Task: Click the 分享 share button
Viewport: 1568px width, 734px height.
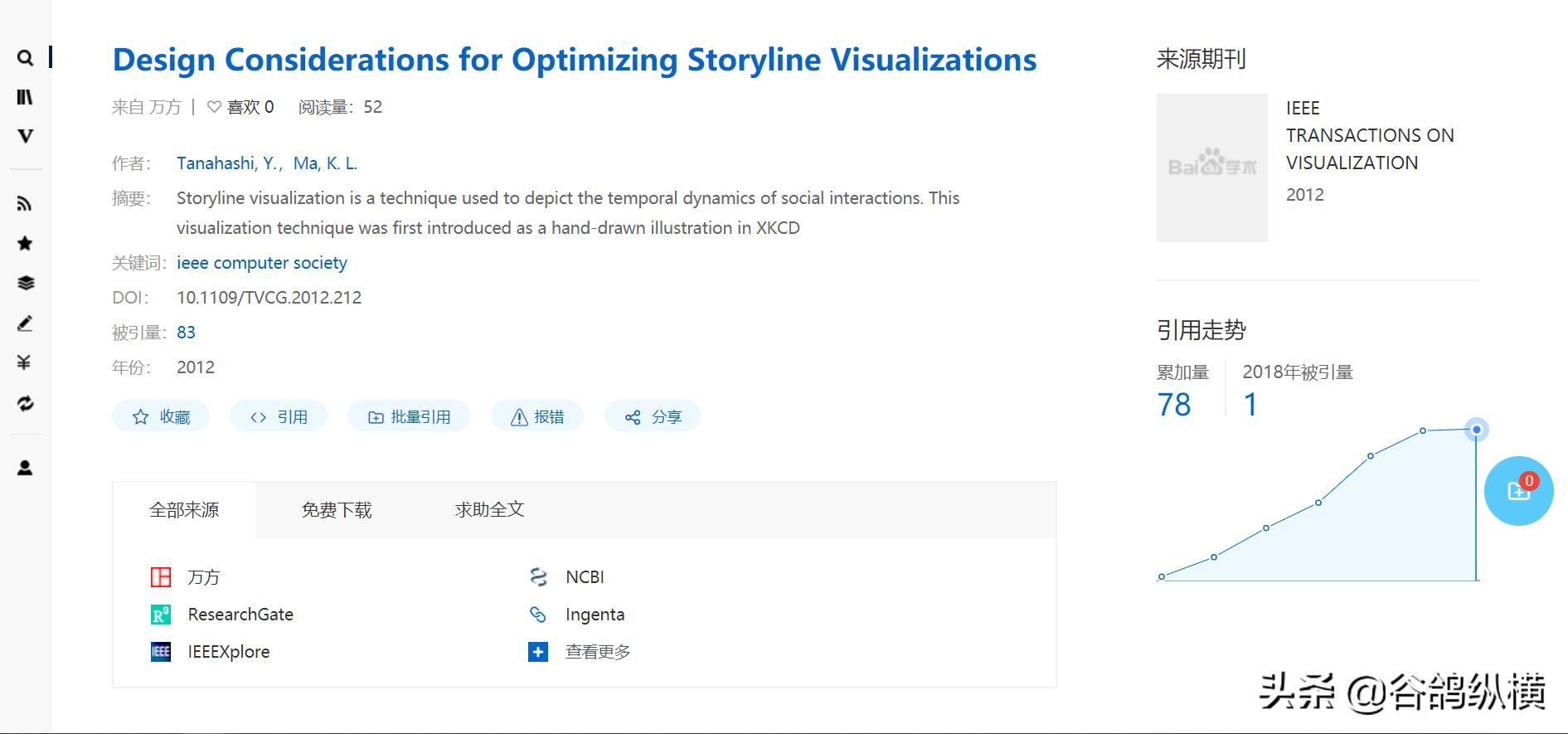Action: [653, 416]
